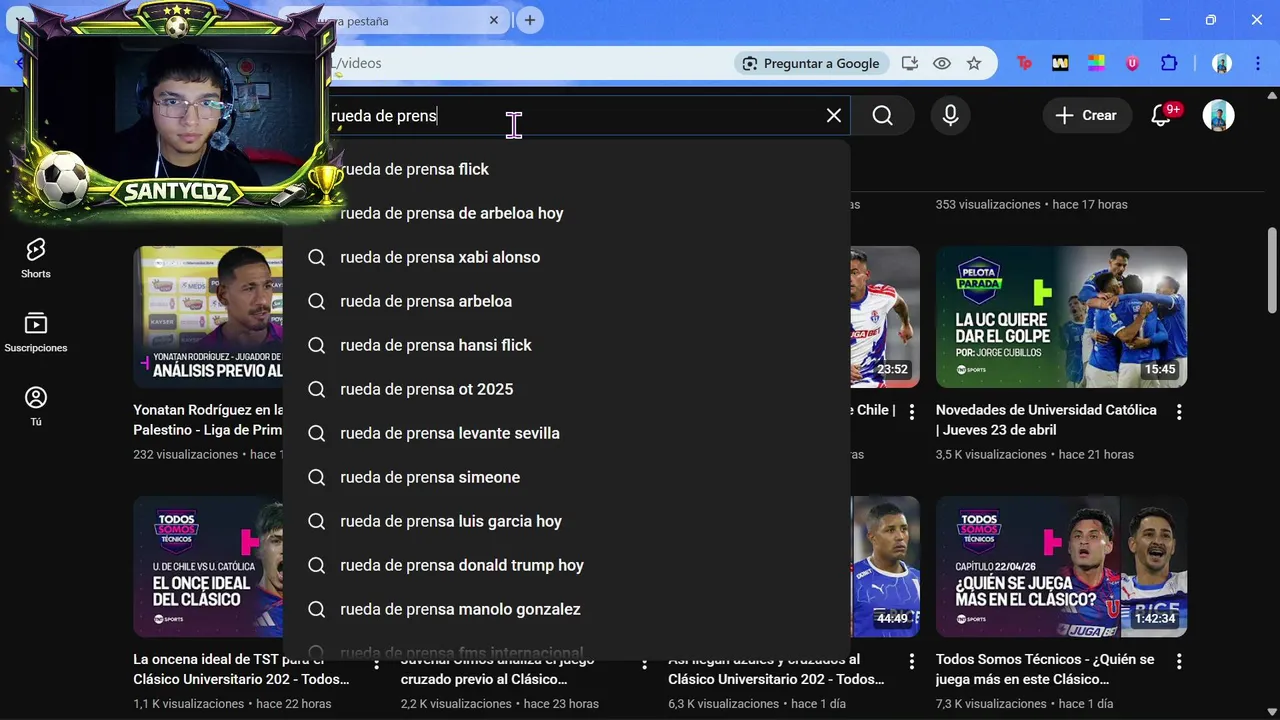Open the black W extension icon
The width and height of the screenshot is (1280, 720).
[1060, 63]
